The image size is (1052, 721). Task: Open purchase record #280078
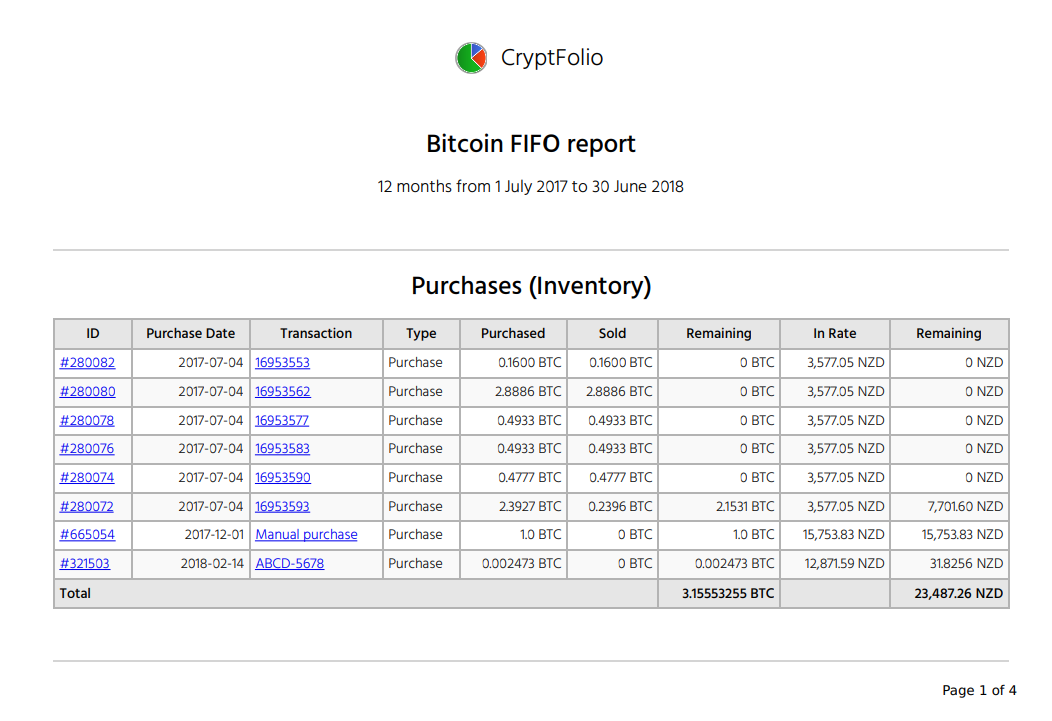click(88, 420)
